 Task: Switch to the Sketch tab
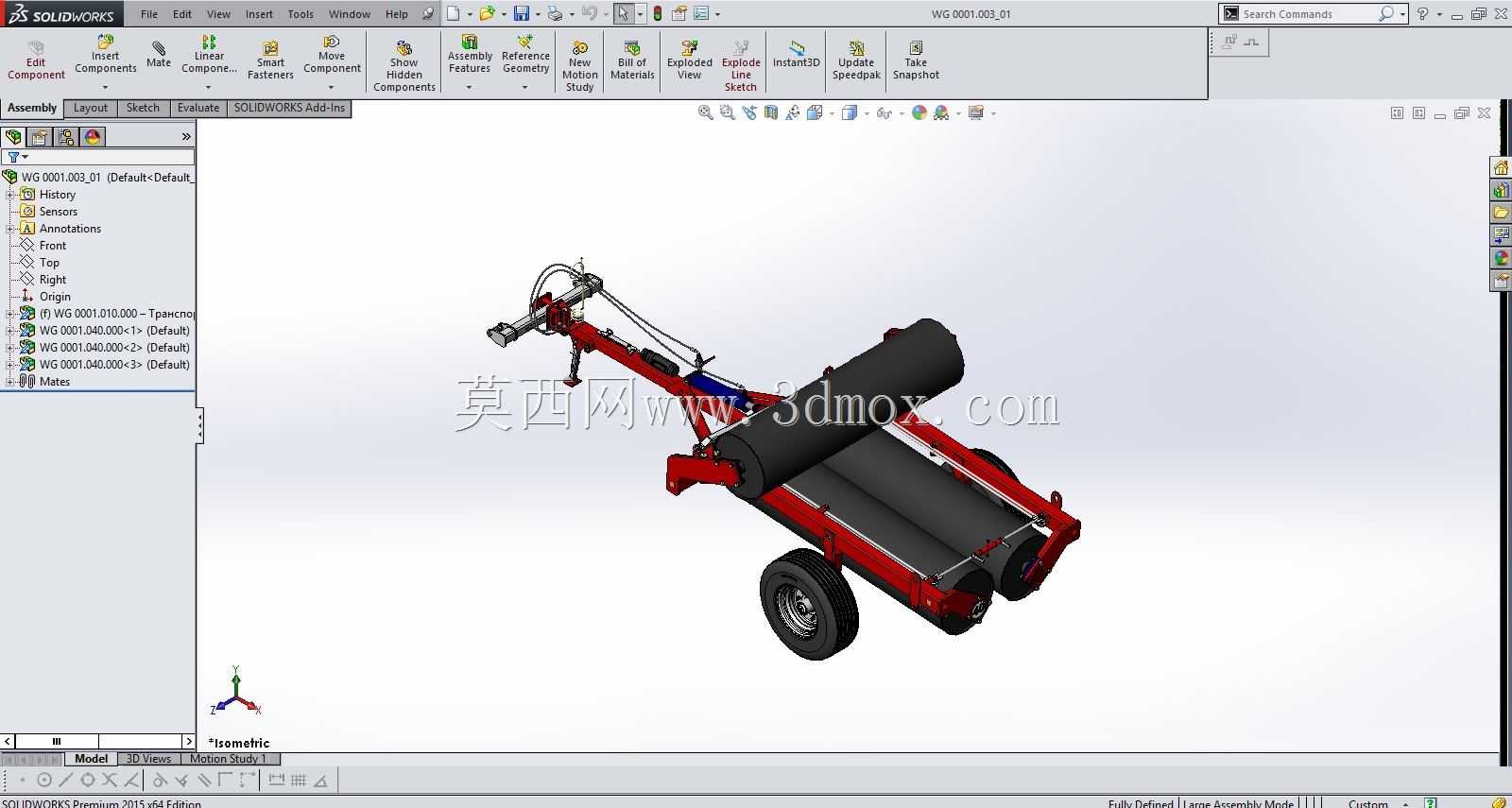tap(143, 108)
